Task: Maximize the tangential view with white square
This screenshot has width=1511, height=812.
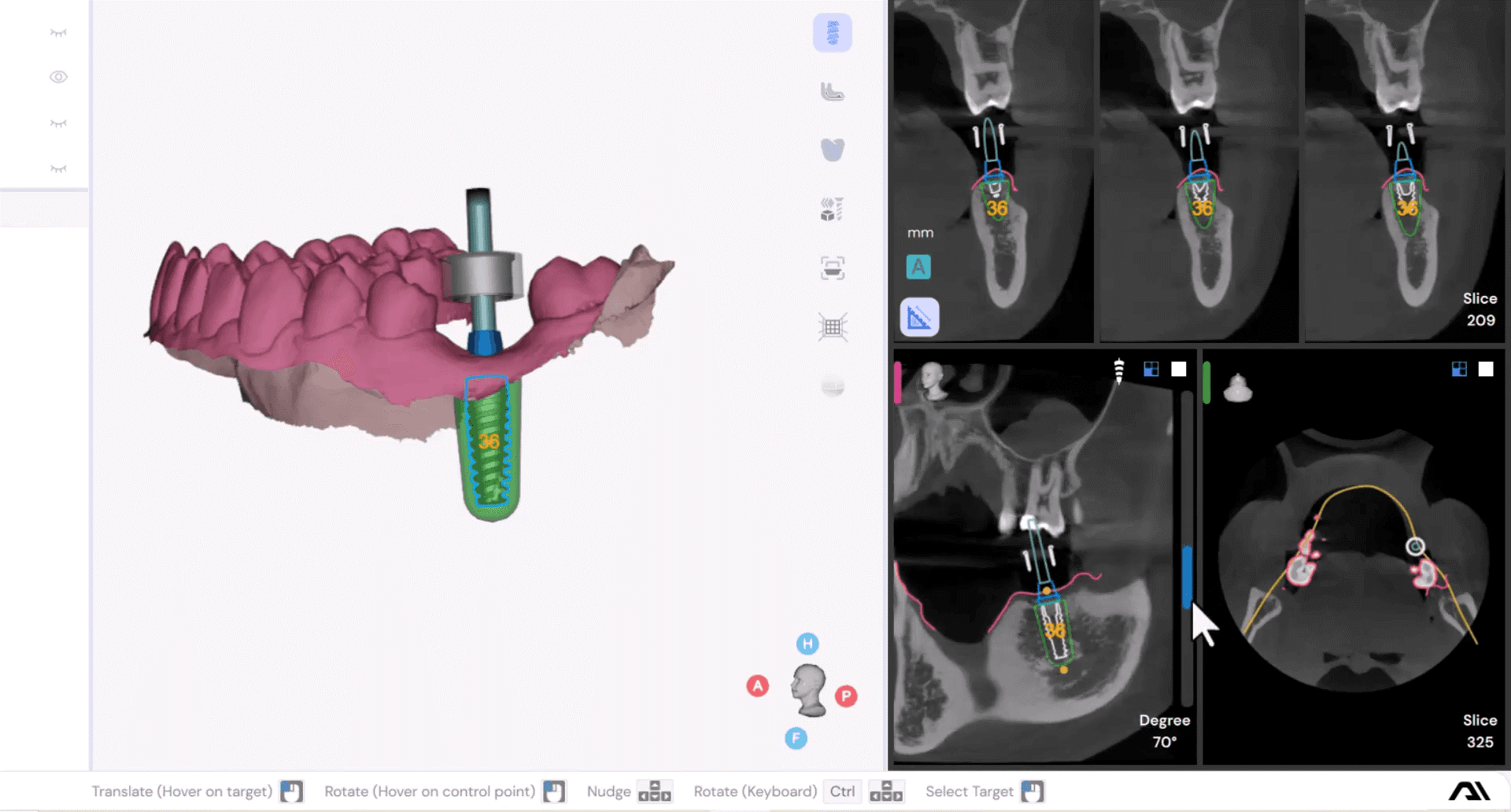Action: point(1178,370)
